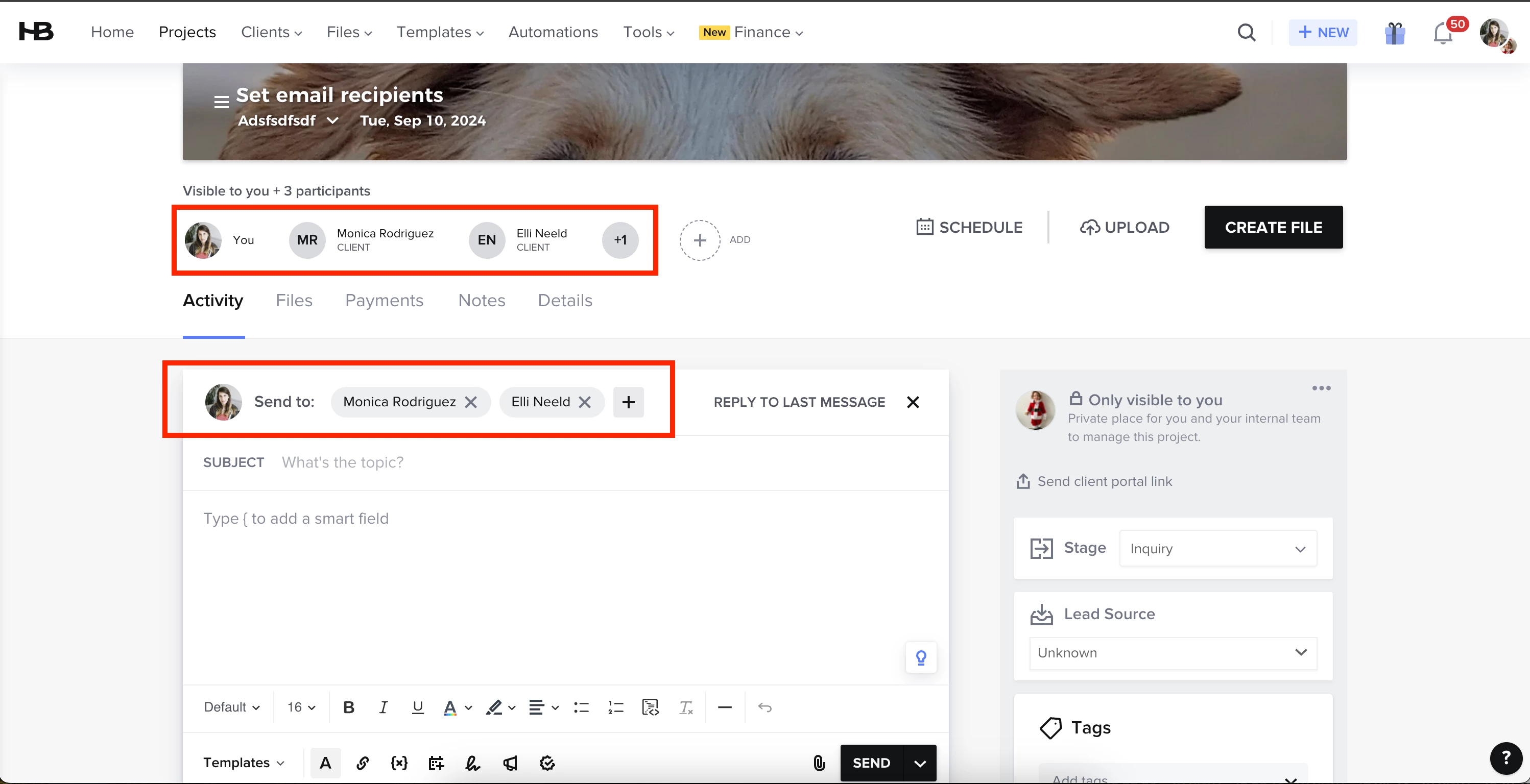This screenshot has height=784, width=1530.
Task: Click the clear formatting icon
Action: 686,707
